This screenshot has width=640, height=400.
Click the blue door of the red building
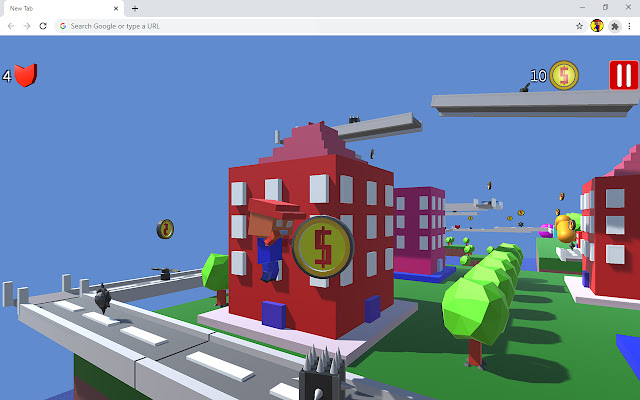click(x=273, y=314)
